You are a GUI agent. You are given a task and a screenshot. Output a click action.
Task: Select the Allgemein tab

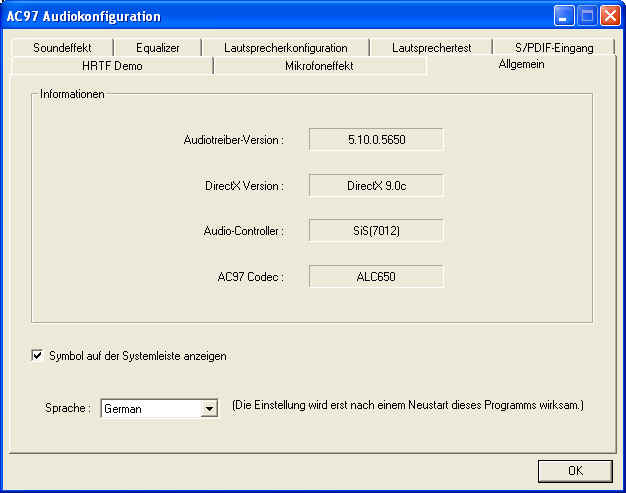coord(521,64)
